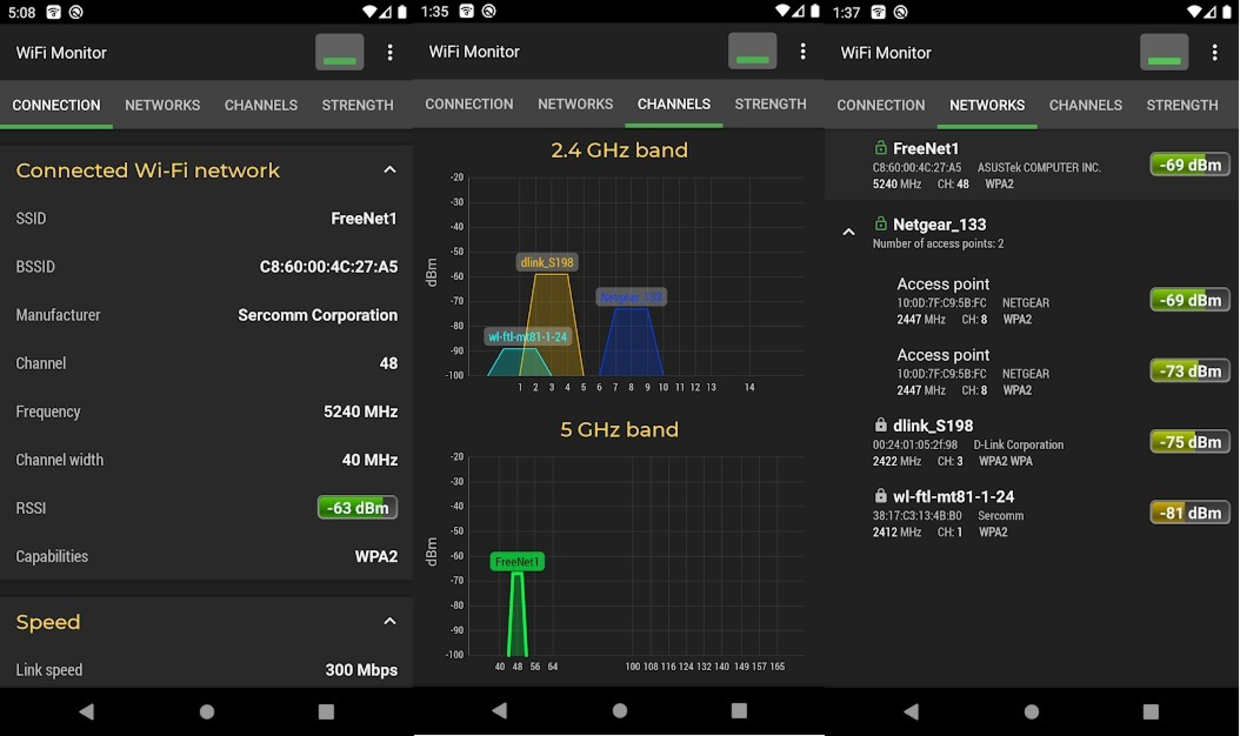
Task: Open the overflow menu on the Networks screen
Action: (x=1215, y=52)
